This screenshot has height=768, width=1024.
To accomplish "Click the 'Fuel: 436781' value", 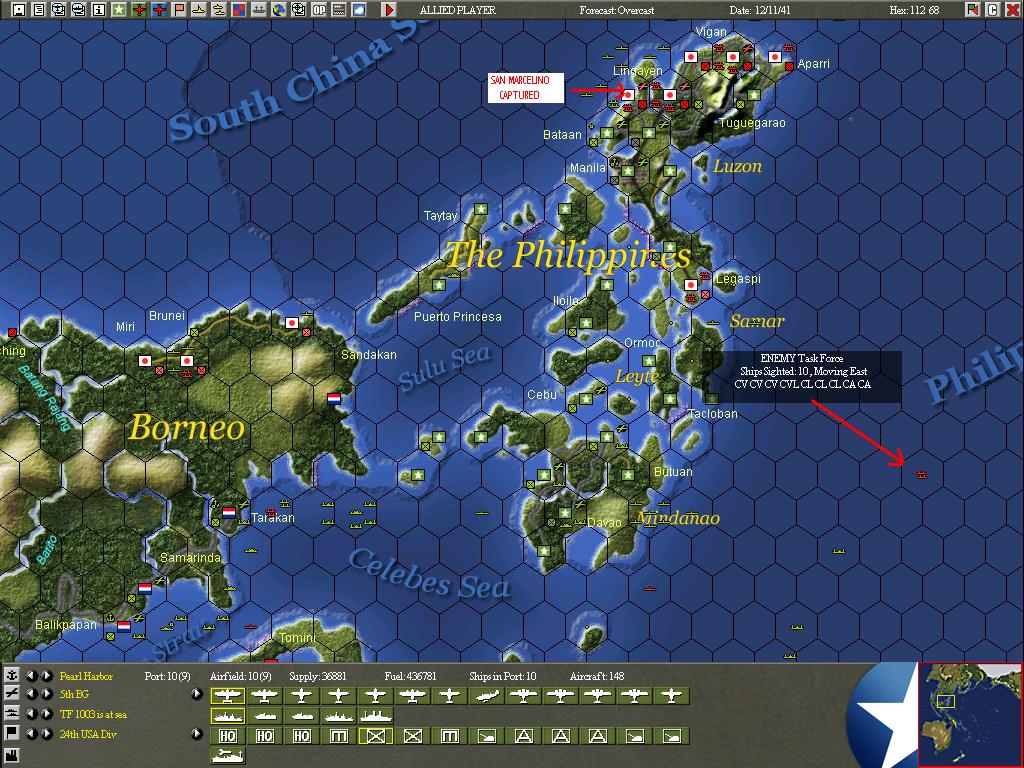I will (x=410, y=676).
